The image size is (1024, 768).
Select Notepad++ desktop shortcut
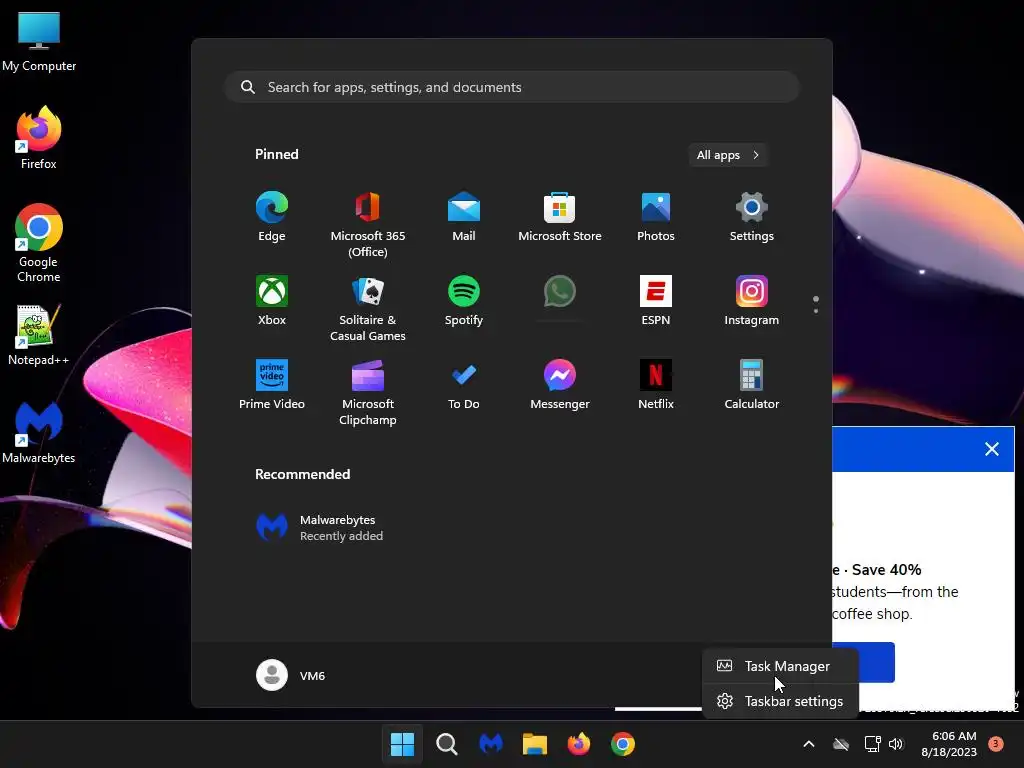[39, 334]
